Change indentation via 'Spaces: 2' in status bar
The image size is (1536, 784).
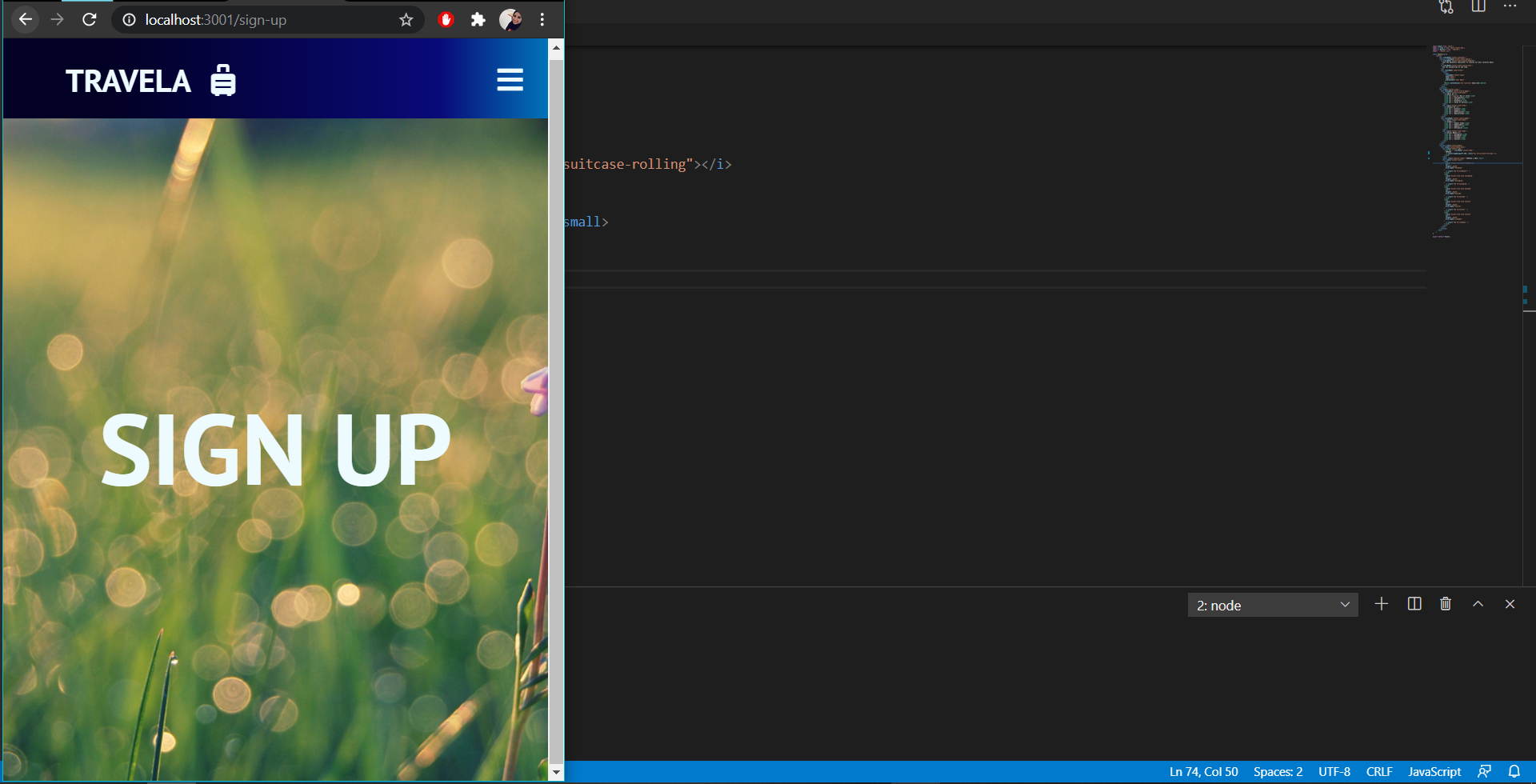1278,771
